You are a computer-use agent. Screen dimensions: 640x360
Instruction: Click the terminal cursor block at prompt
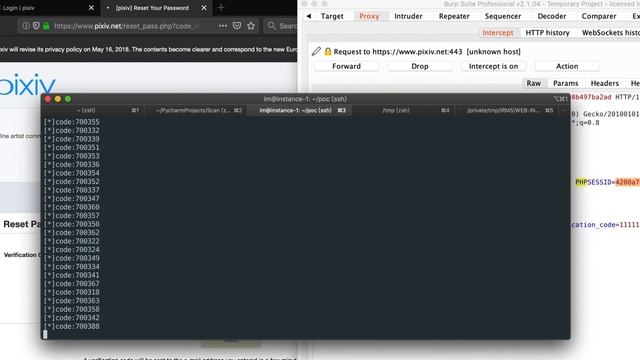(x=45, y=335)
